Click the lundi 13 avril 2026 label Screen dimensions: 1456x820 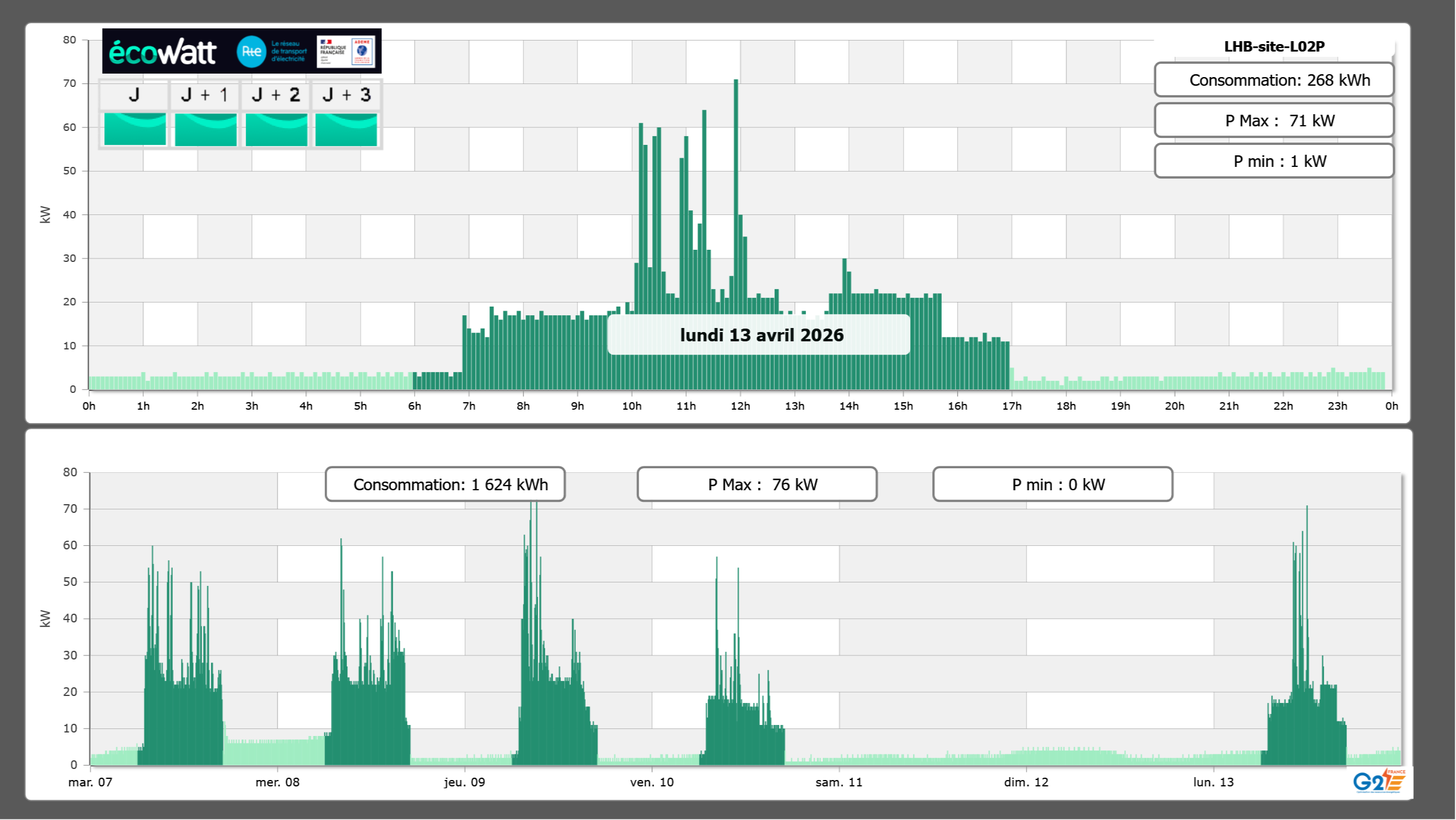(x=760, y=335)
